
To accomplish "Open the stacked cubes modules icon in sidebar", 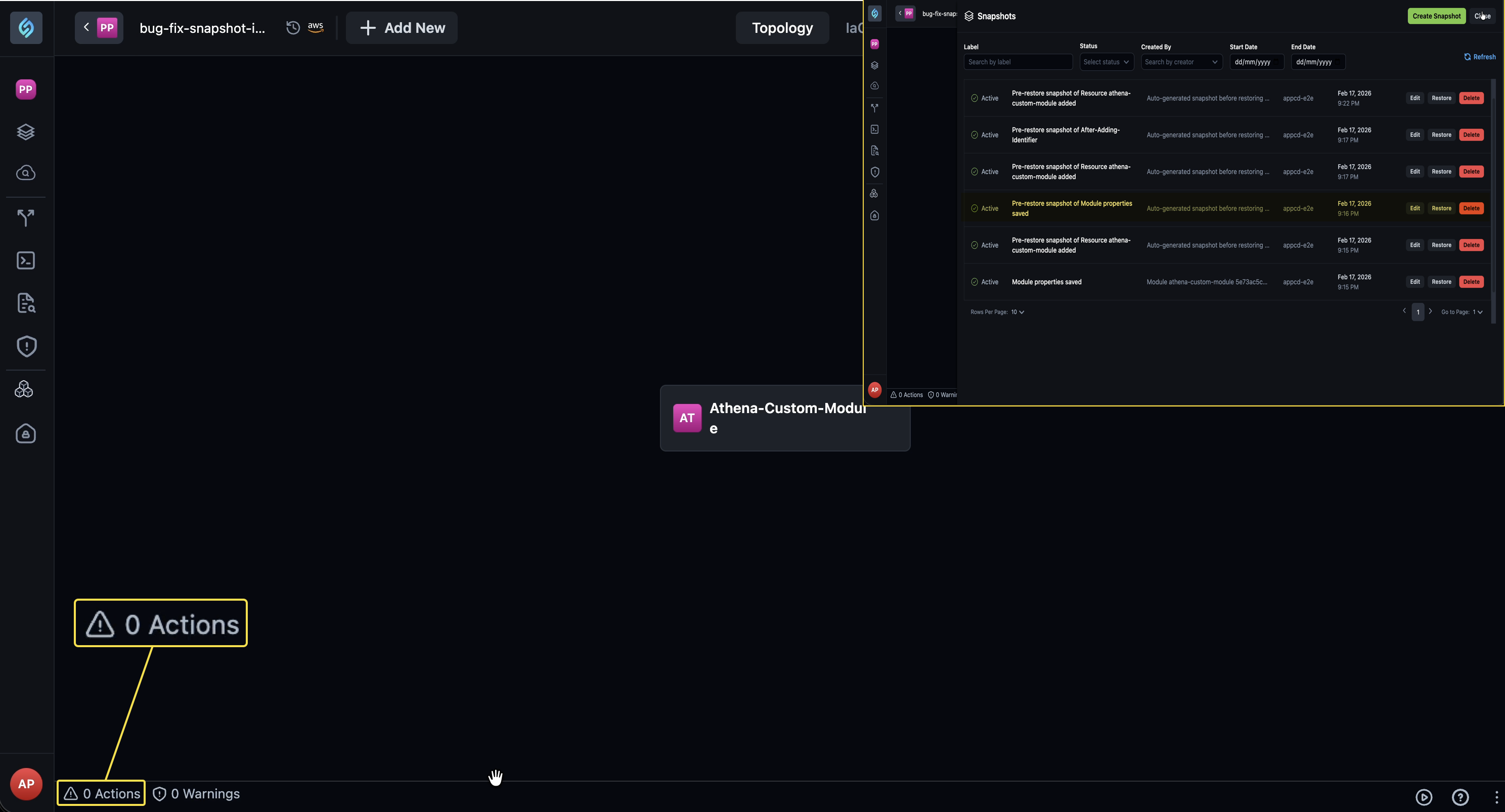I will tap(25, 389).
